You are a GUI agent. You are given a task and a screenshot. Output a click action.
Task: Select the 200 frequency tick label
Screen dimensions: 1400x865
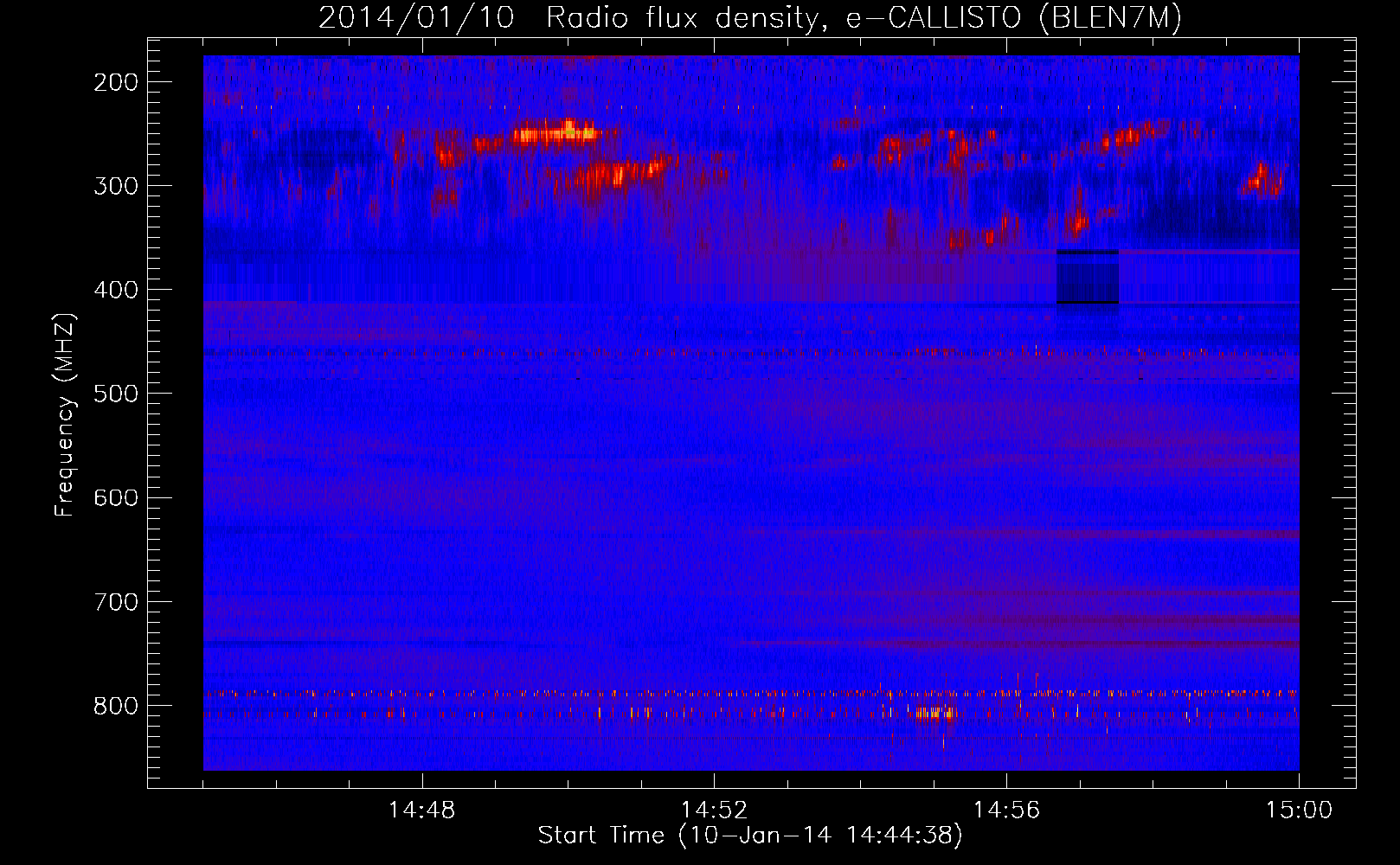(116, 82)
